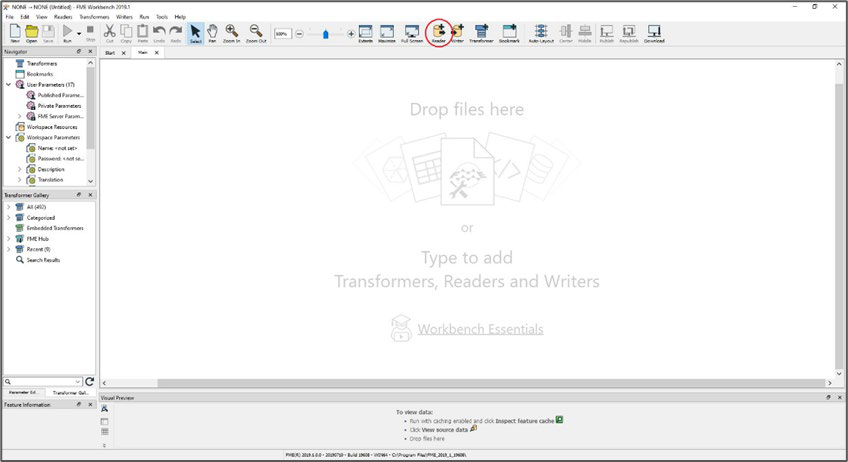Expand the FME Hub node
Image resolution: width=848 pixels, height=462 pixels.
click(x=8, y=239)
